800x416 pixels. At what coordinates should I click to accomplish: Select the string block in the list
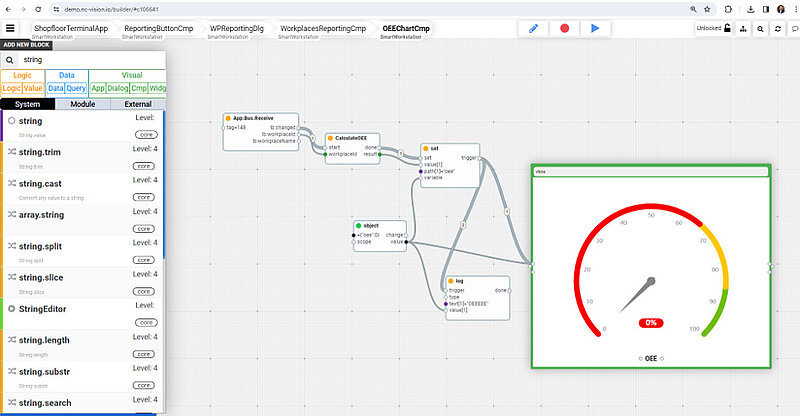click(x=83, y=126)
